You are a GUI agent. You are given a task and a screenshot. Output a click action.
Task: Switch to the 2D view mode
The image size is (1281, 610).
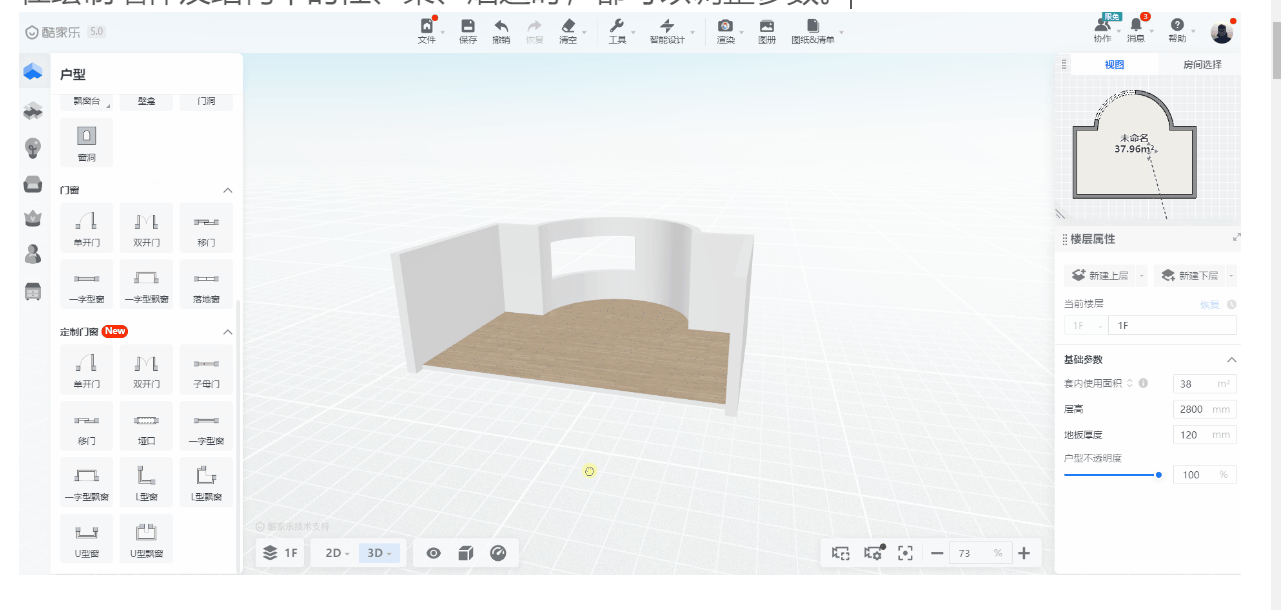tap(336, 553)
